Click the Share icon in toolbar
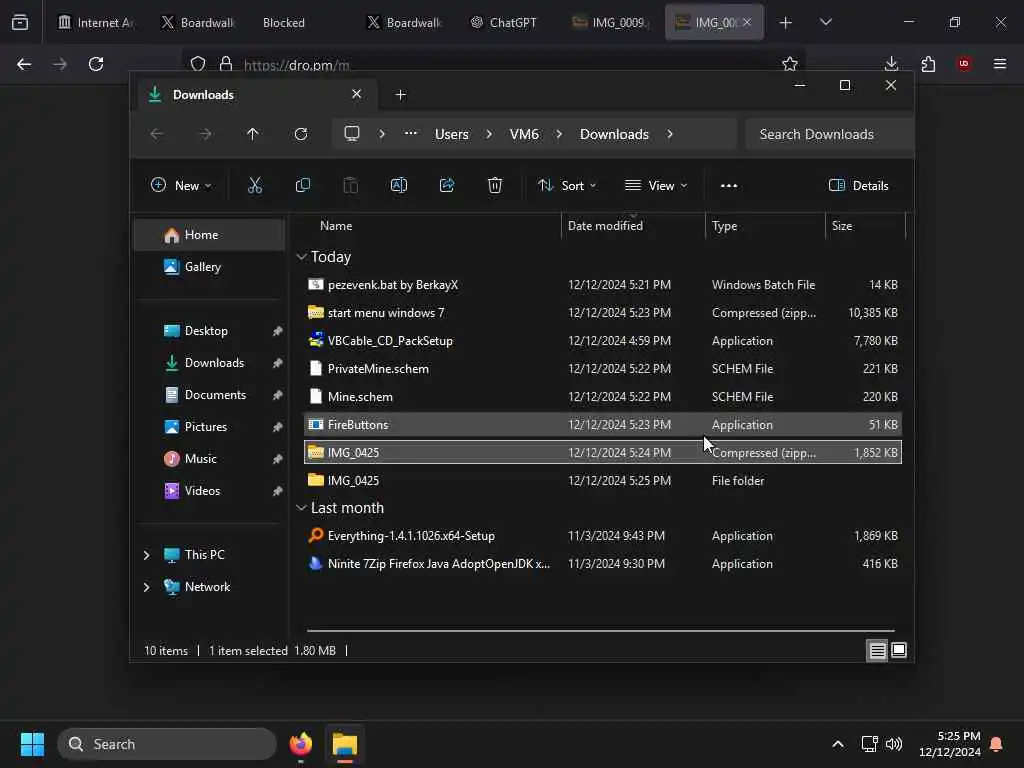Image resolution: width=1024 pixels, height=768 pixels. 447,185
